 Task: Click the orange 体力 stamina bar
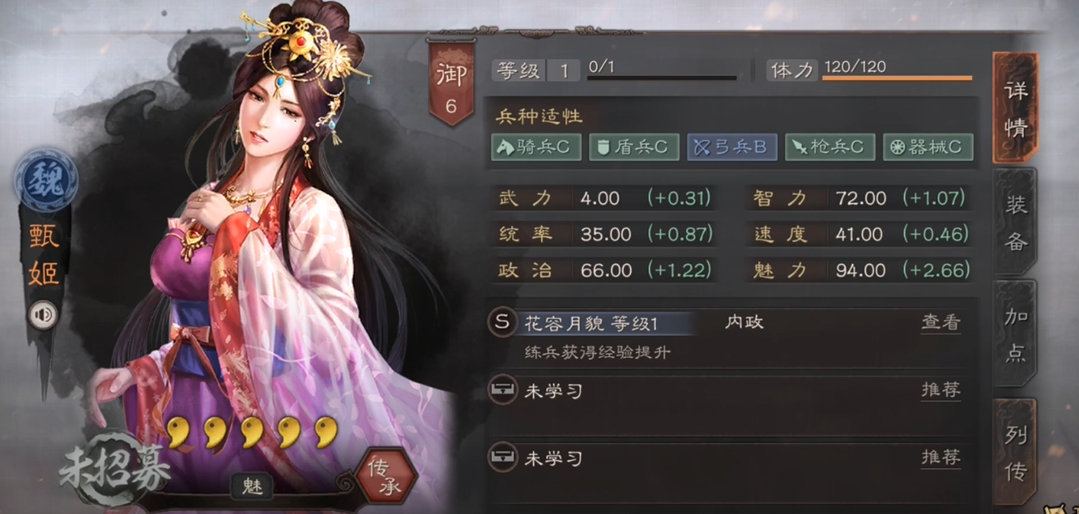[897, 78]
